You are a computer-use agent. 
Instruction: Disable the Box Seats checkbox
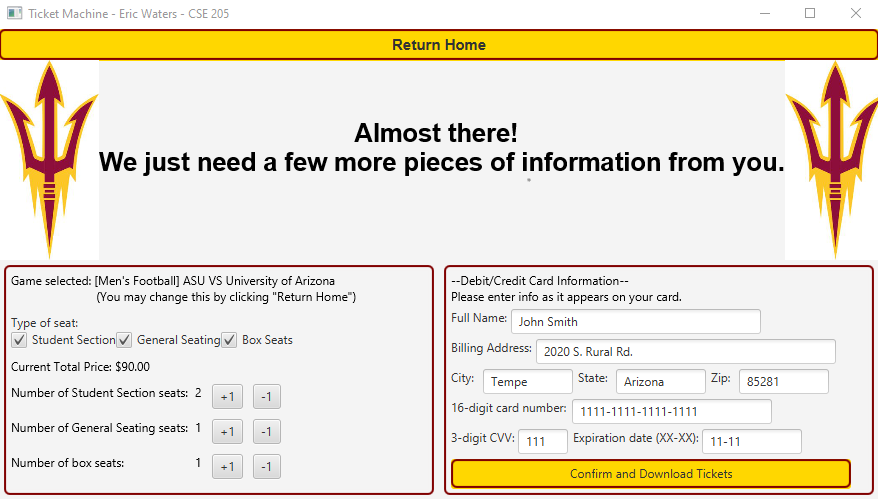tap(229, 340)
